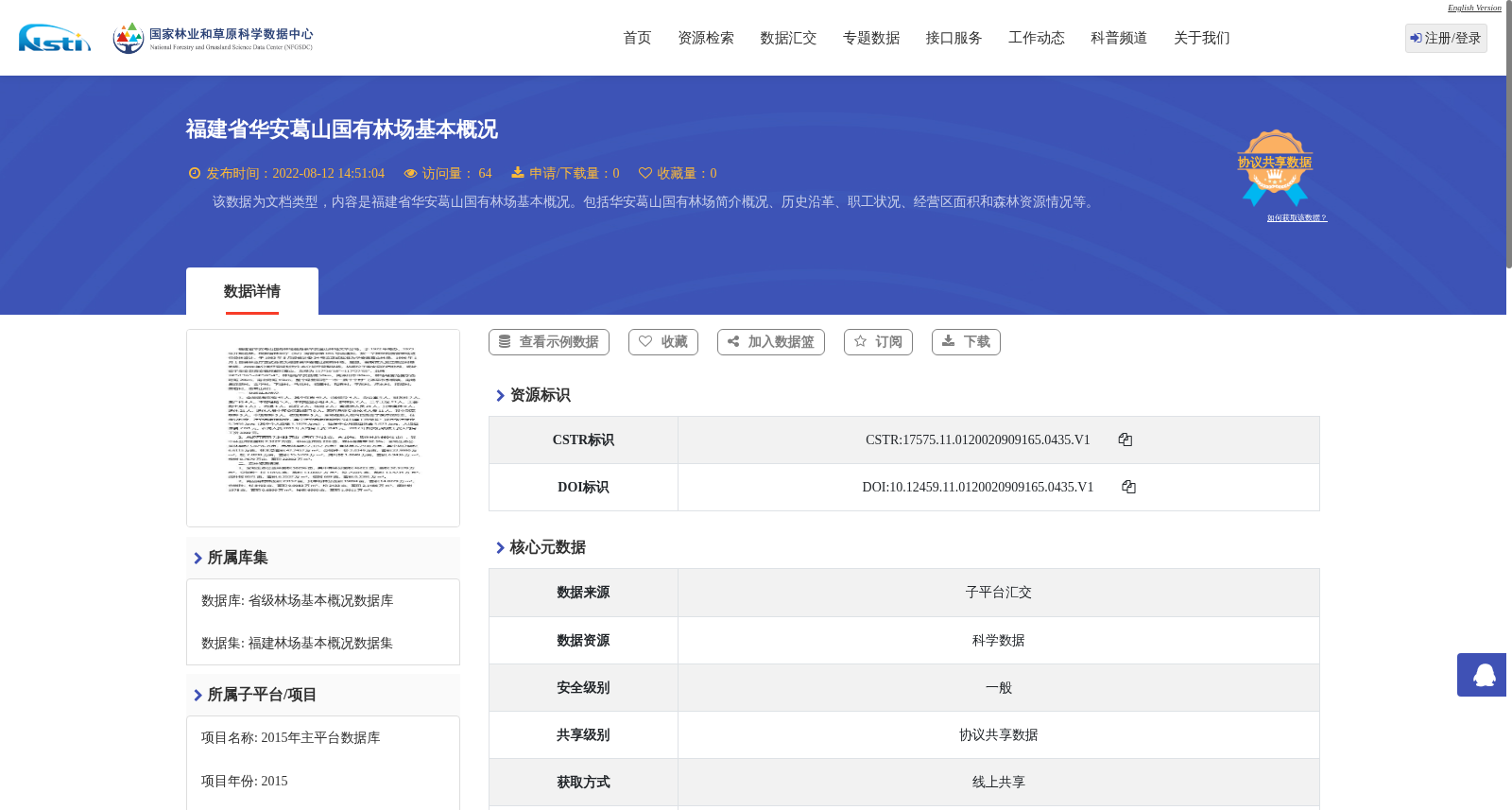Collapse the 核心元数据 section chevron
This screenshot has width=1512, height=810.
click(500, 547)
